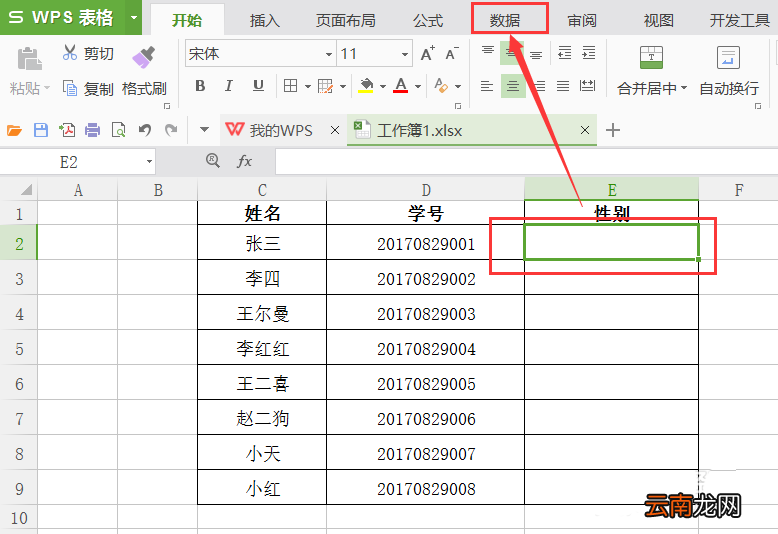Decrease font size with A- icon
778x534 pixels.
452,53
